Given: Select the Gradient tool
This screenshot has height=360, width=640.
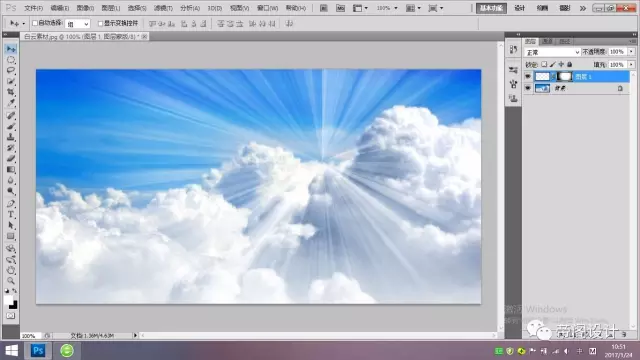Looking at the screenshot, I should coord(11,169).
